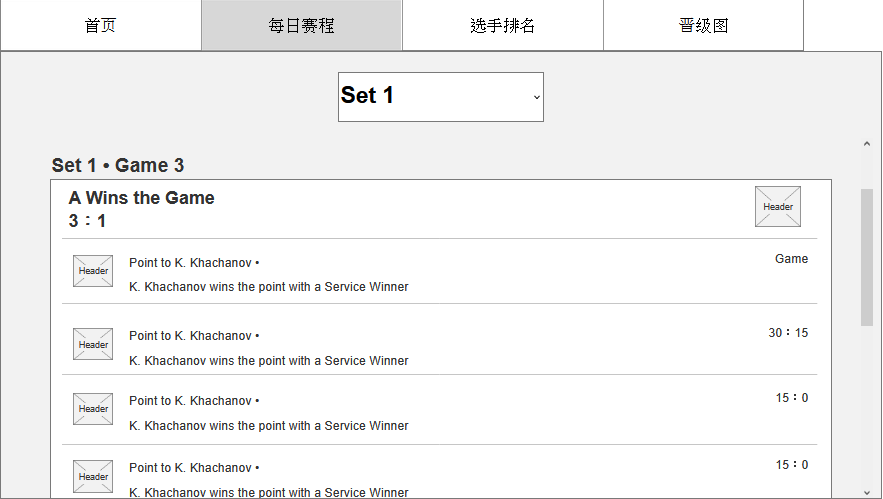Open the Set 1 dropdown
The height and width of the screenshot is (499, 883).
pyautogui.click(x=440, y=97)
